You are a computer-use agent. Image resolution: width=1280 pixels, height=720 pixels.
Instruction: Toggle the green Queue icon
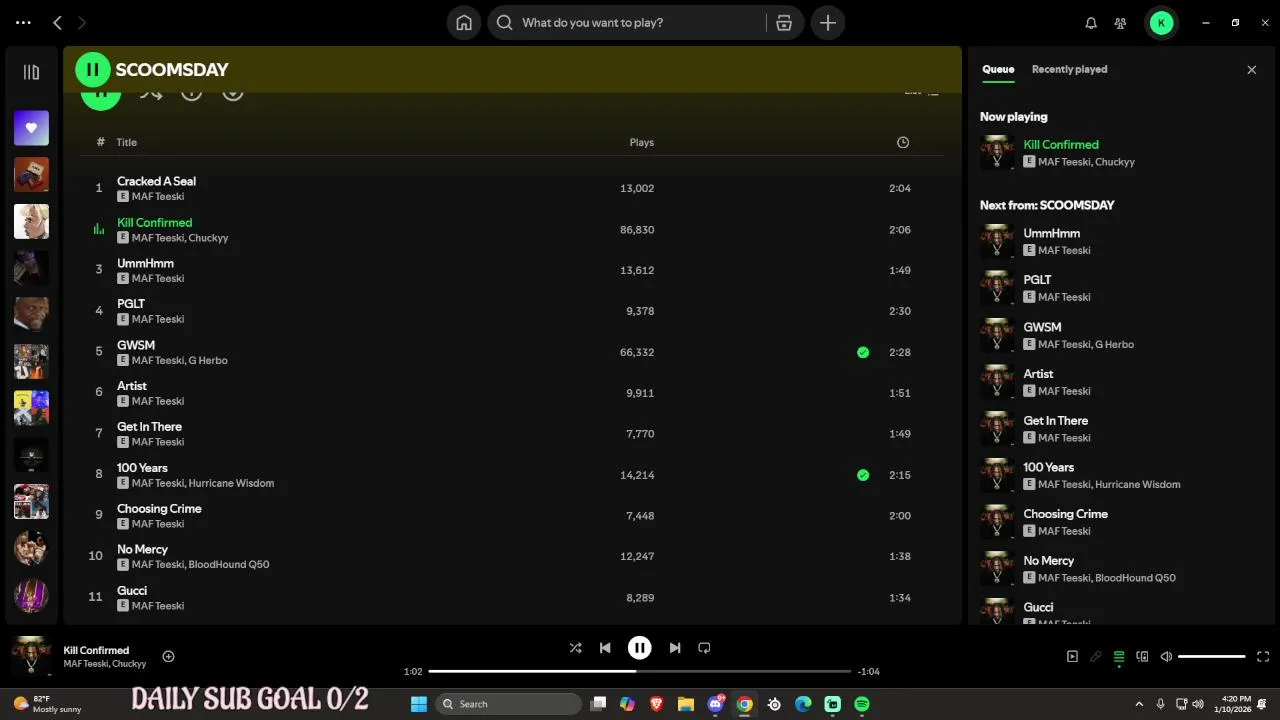coord(1119,657)
